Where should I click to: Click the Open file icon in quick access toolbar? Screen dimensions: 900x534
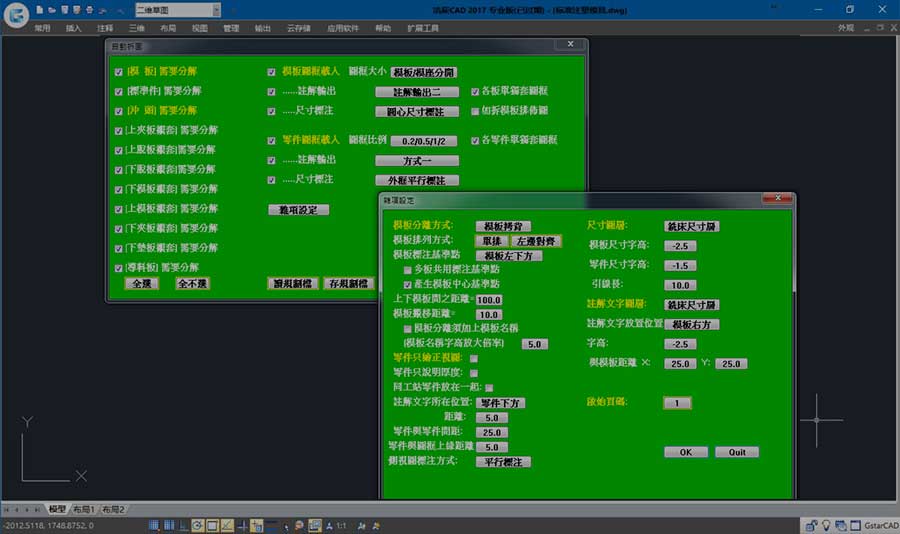tap(52, 10)
